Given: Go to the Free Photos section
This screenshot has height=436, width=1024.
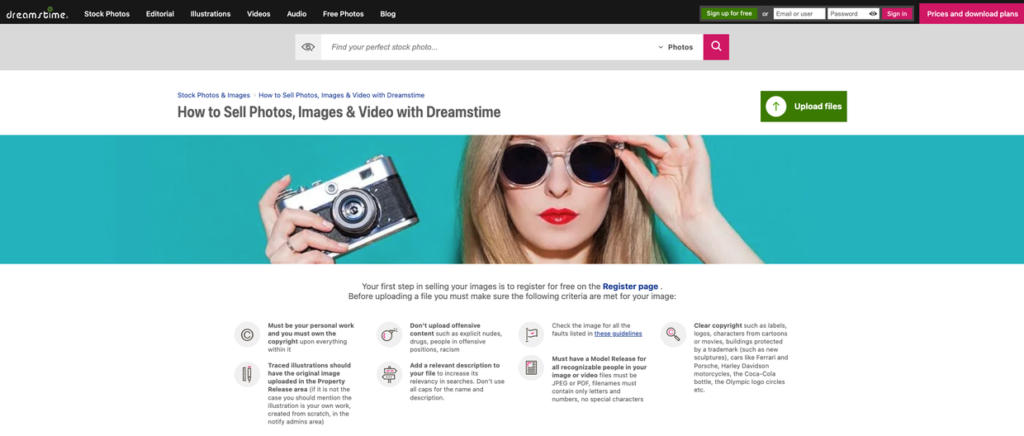Looking at the screenshot, I should point(344,14).
